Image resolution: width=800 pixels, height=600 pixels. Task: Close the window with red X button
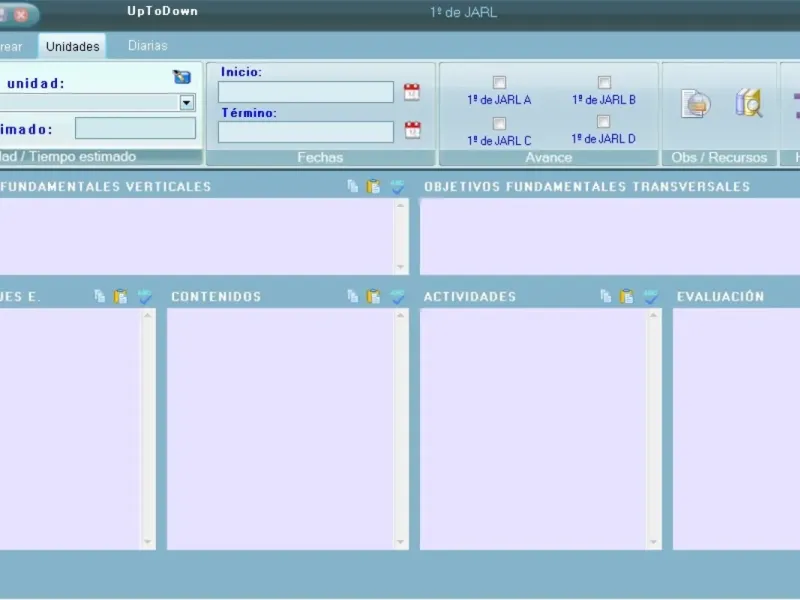21,15
